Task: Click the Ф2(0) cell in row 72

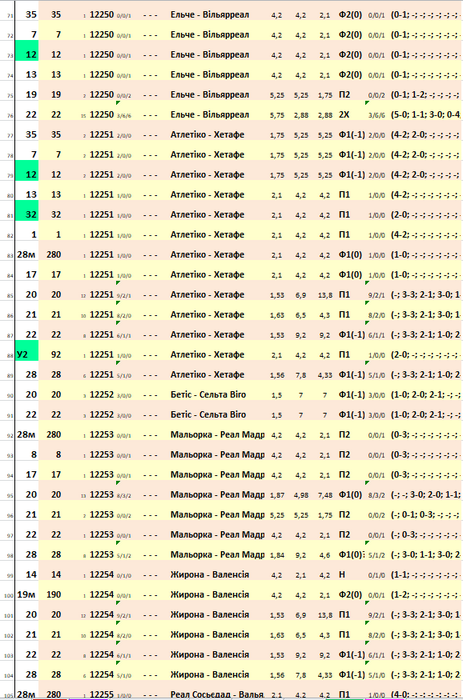Action: coord(350,34)
